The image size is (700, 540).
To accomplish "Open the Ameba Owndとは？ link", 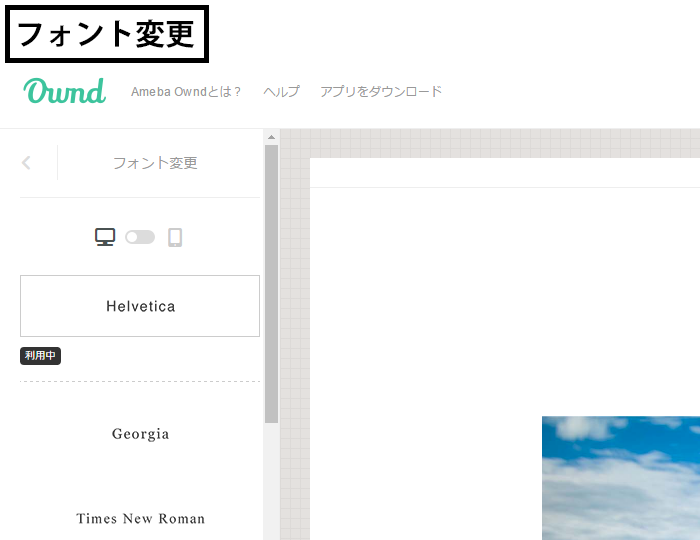I will [187, 92].
